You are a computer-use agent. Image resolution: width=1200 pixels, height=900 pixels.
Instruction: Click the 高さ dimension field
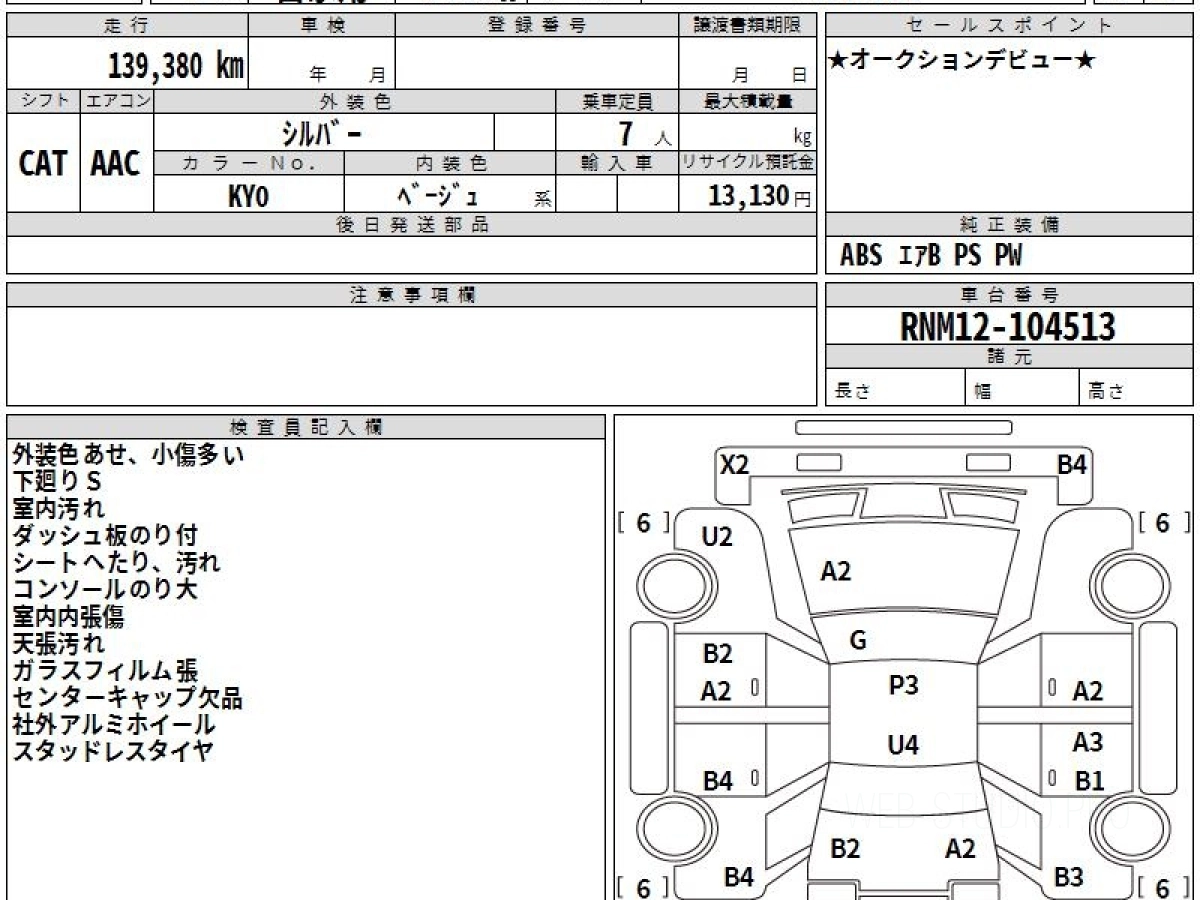[1136, 388]
